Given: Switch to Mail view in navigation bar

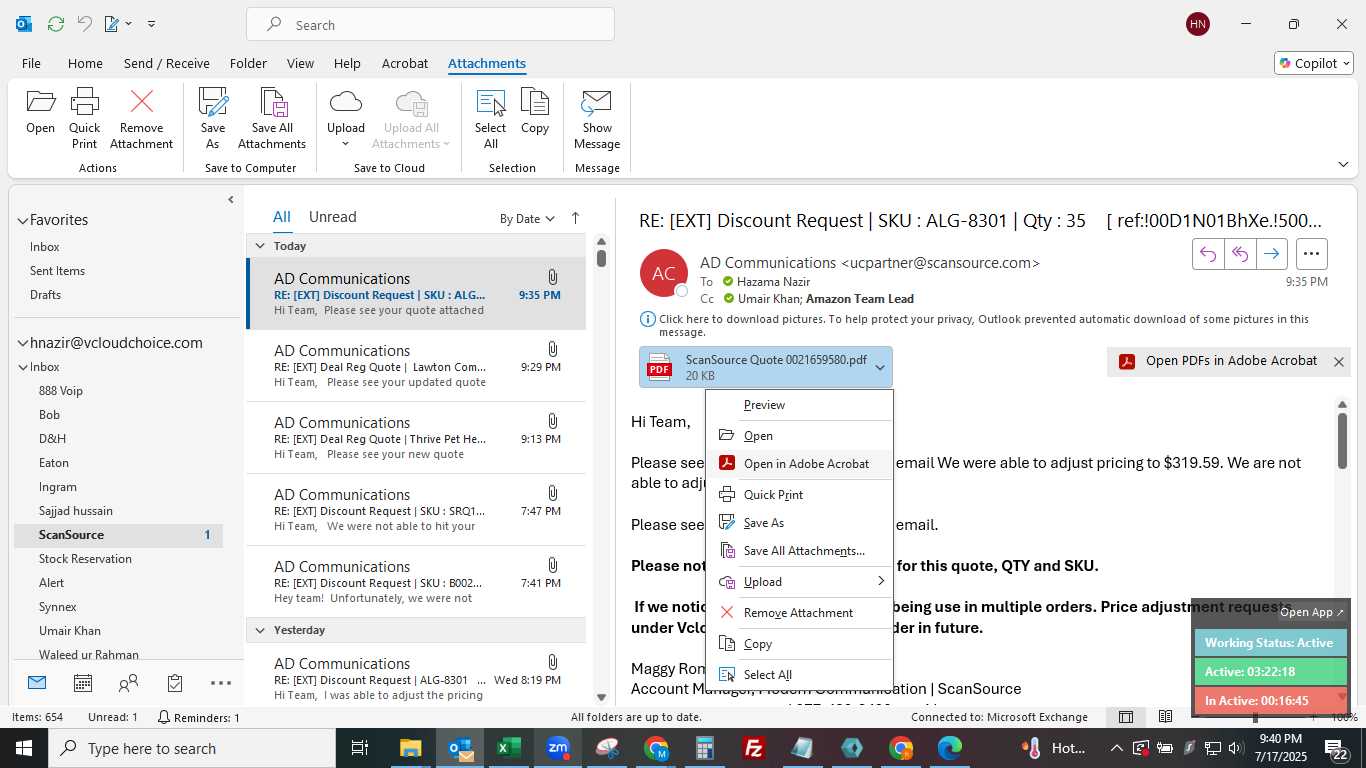Looking at the screenshot, I should coord(37,683).
